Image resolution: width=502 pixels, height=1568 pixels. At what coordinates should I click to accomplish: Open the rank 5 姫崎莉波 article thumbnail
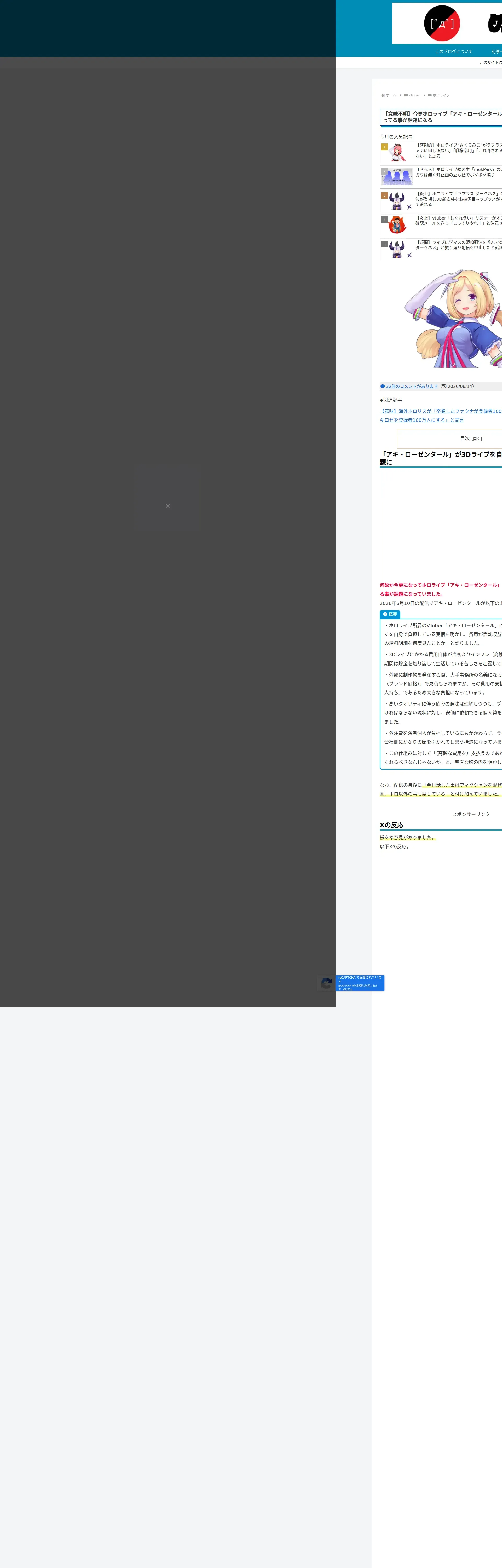pos(397,250)
